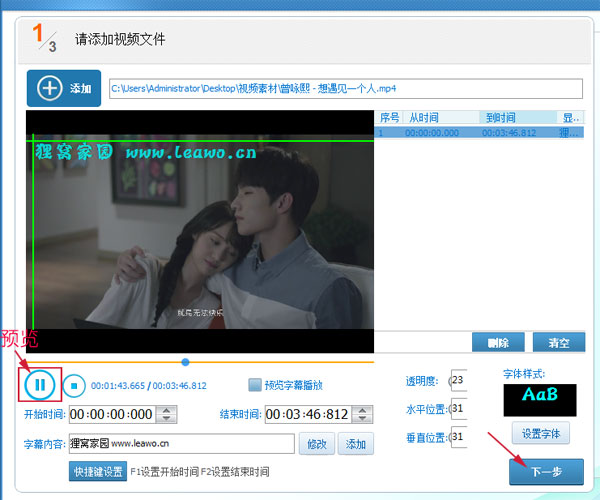The height and width of the screenshot is (500, 600).
Task: Click the 到时间 column header
Action: pyautogui.click(x=518, y=117)
